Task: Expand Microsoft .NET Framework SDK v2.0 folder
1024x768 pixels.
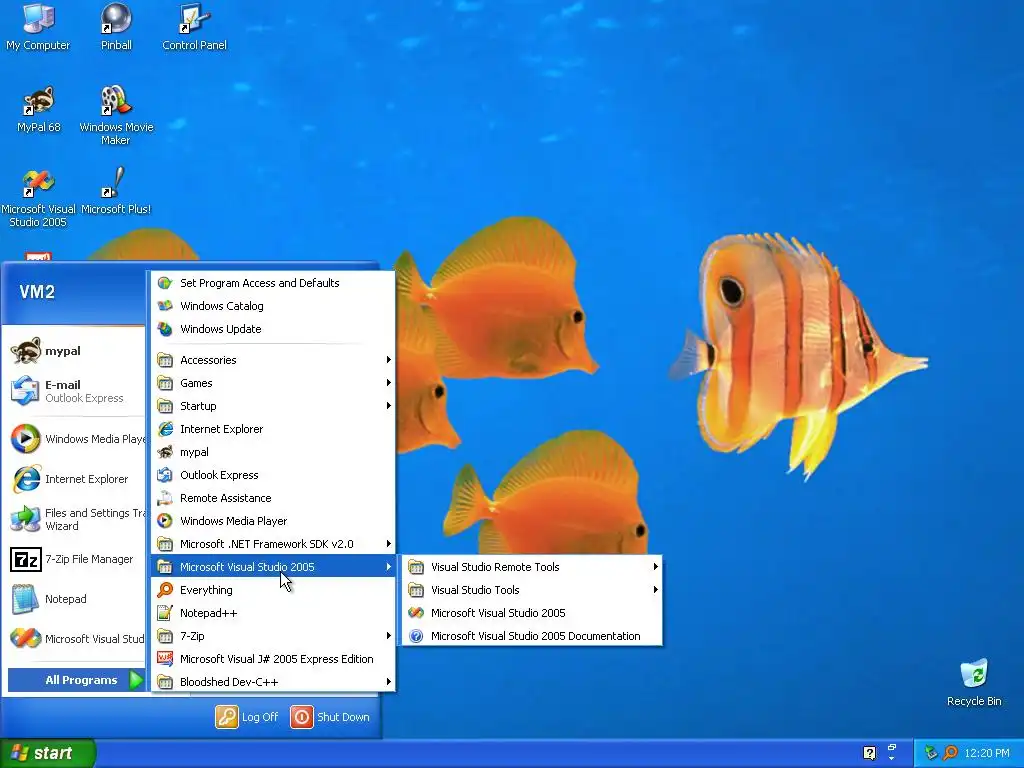Action: coord(273,543)
